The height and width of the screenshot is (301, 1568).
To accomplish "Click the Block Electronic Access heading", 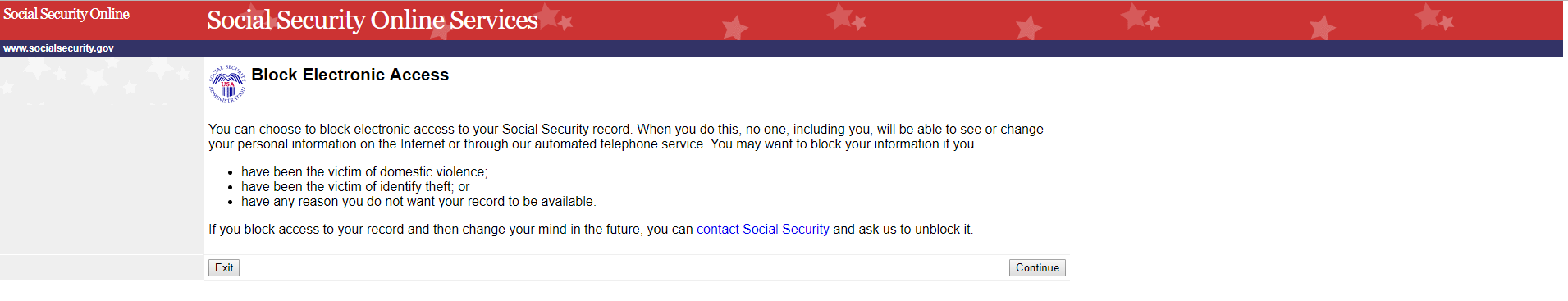I will [350, 75].
